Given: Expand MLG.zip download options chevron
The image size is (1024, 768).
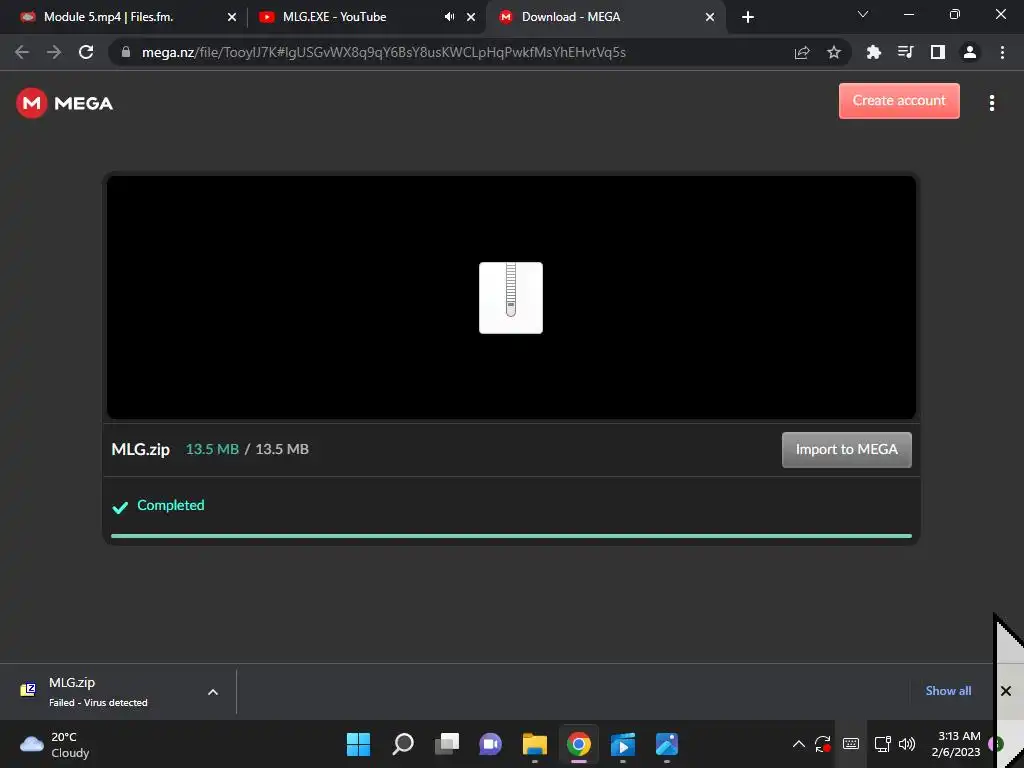Looking at the screenshot, I should [x=213, y=692].
